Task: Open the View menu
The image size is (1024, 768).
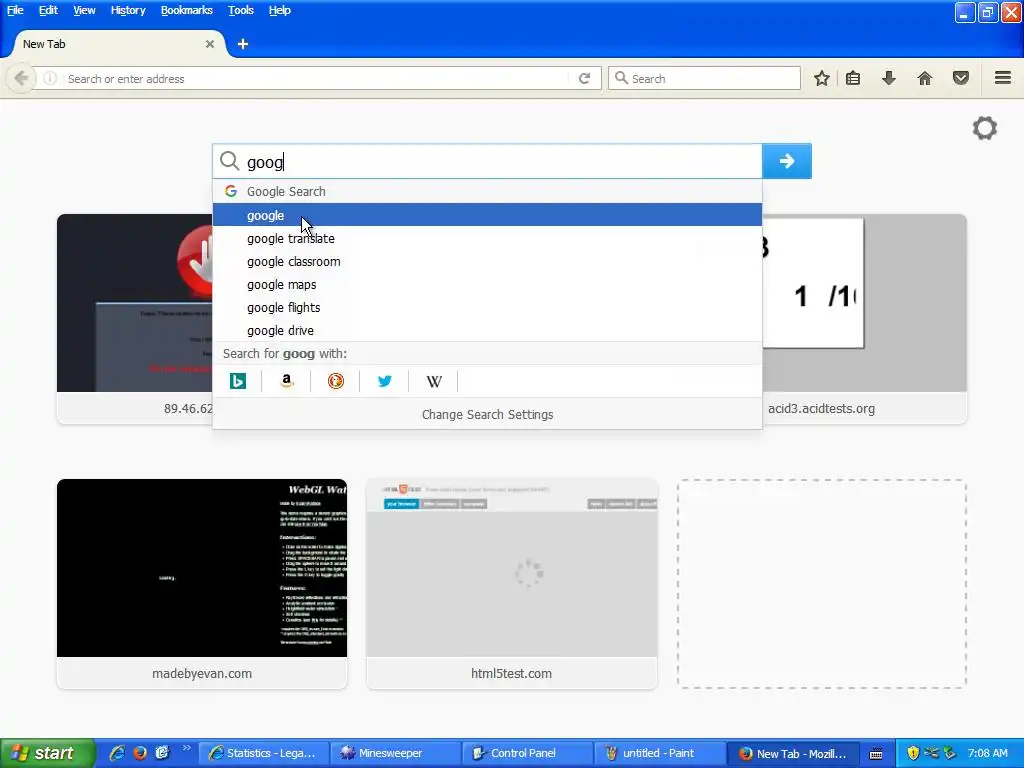Action: 84,10
